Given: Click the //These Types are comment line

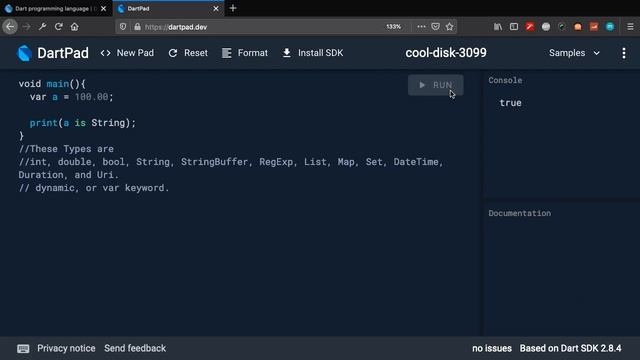Looking at the screenshot, I should click(x=66, y=149).
